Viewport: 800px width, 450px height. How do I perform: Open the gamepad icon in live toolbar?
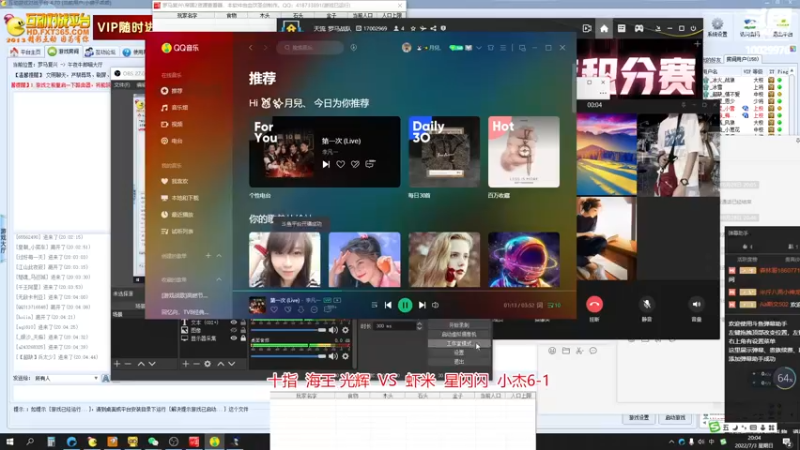(x=639, y=29)
